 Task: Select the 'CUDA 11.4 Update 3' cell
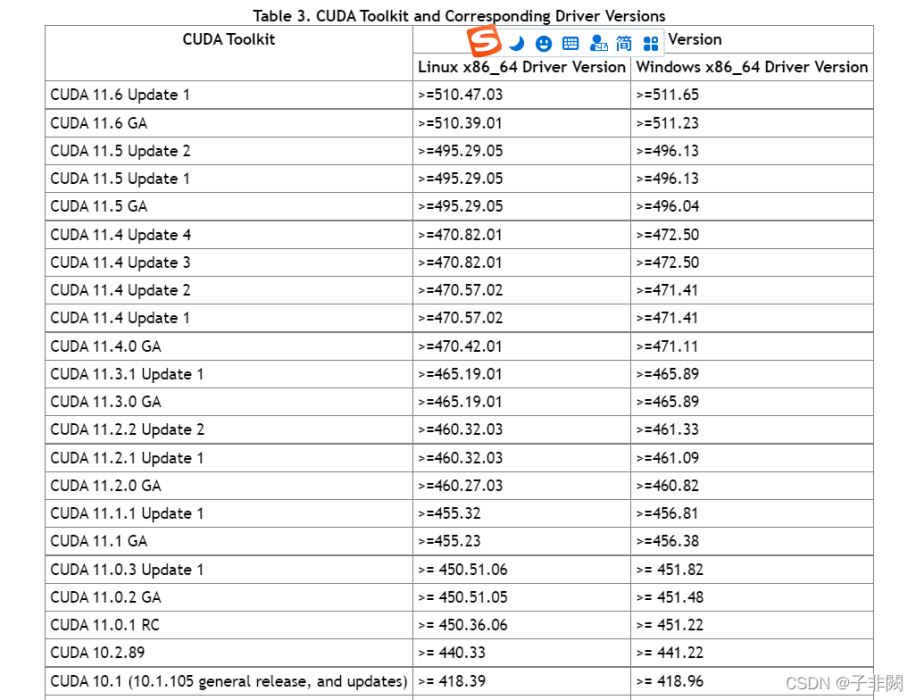(x=228, y=262)
